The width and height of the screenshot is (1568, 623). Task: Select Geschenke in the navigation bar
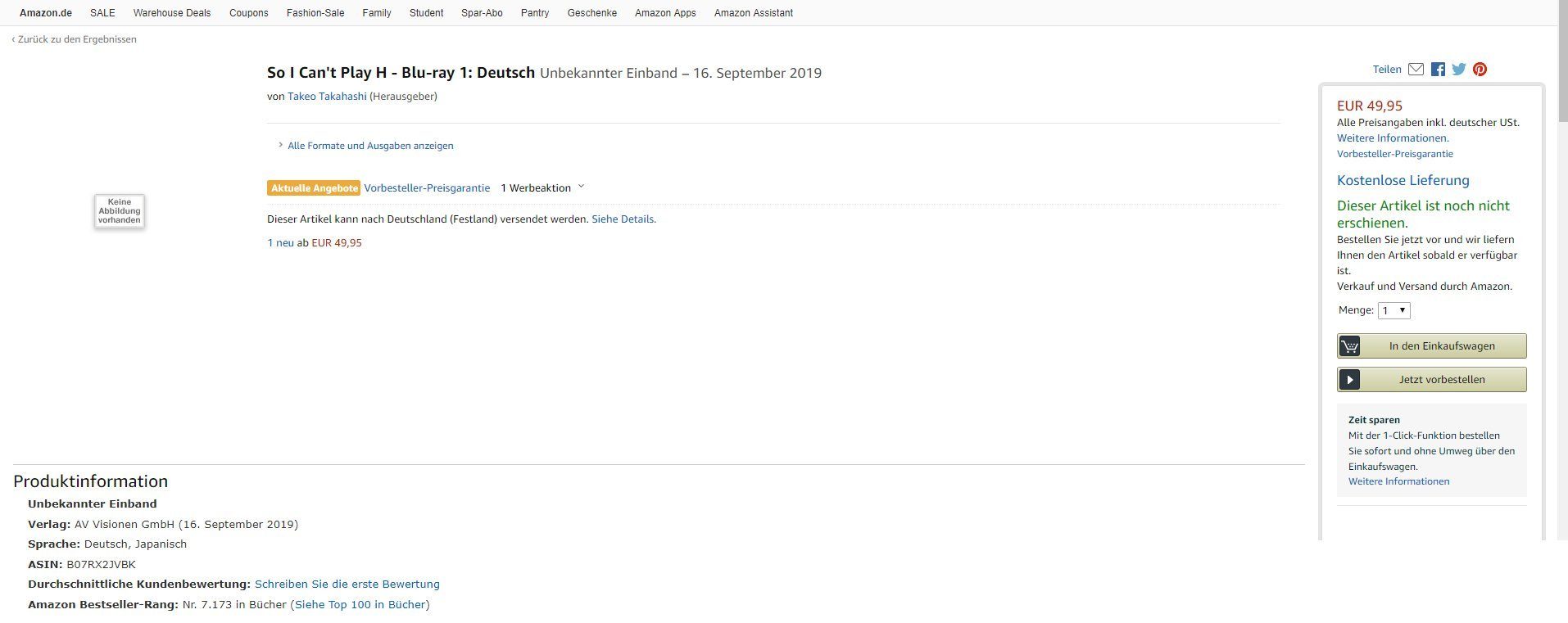click(x=592, y=13)
